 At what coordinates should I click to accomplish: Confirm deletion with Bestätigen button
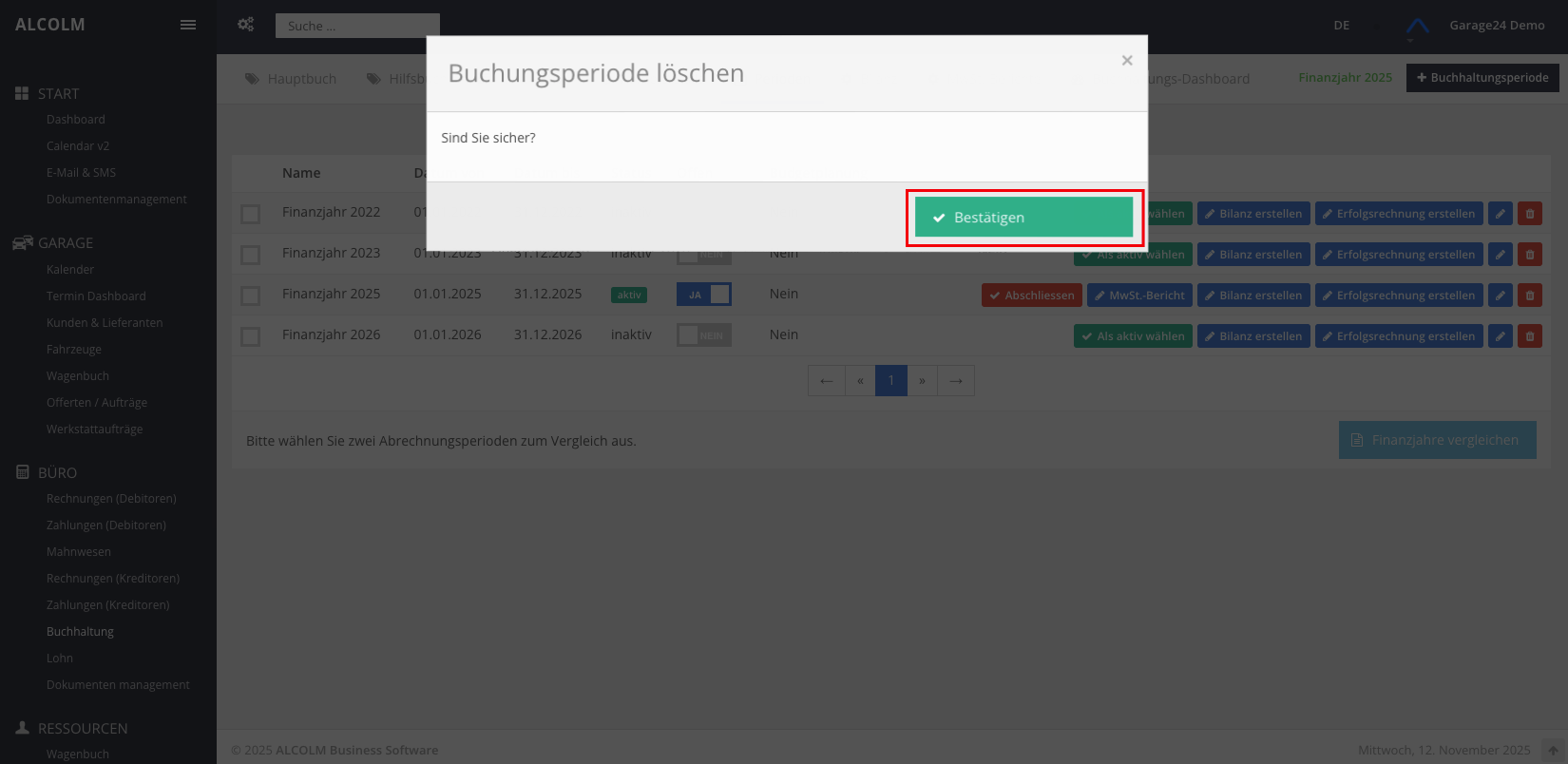1023,218
